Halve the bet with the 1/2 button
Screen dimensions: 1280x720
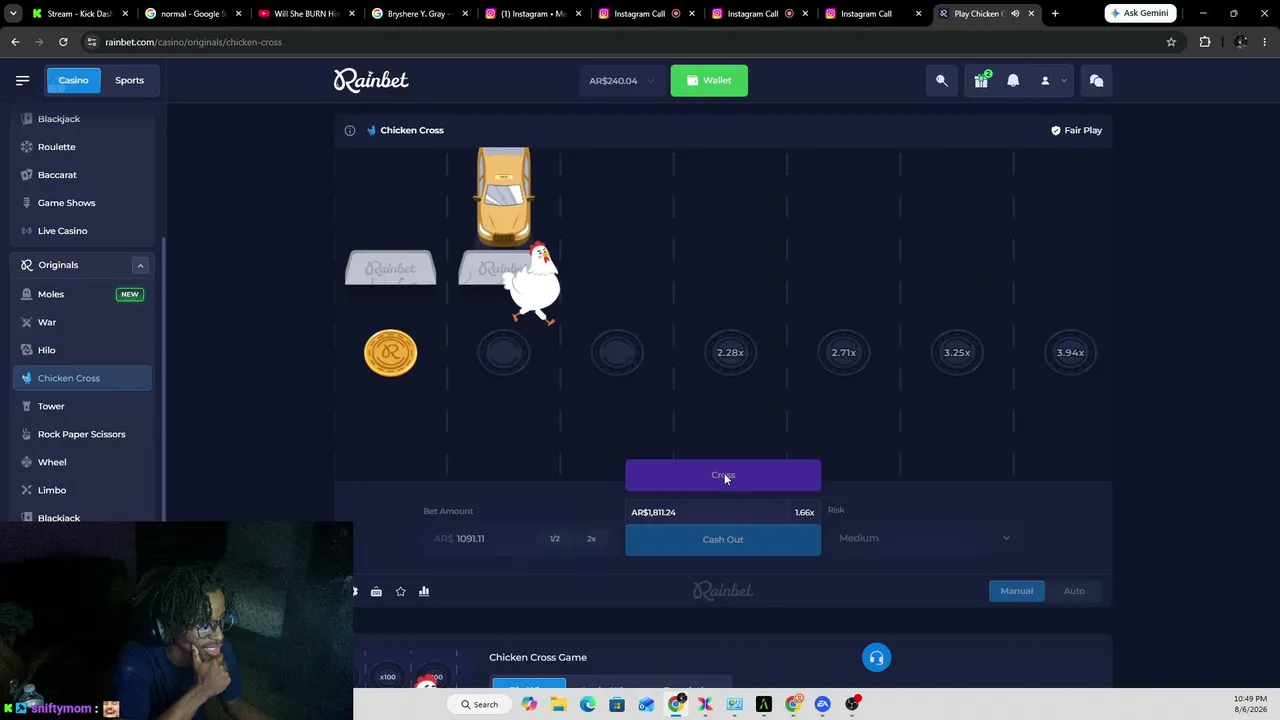pyautogui.click(x=555, y=539)
